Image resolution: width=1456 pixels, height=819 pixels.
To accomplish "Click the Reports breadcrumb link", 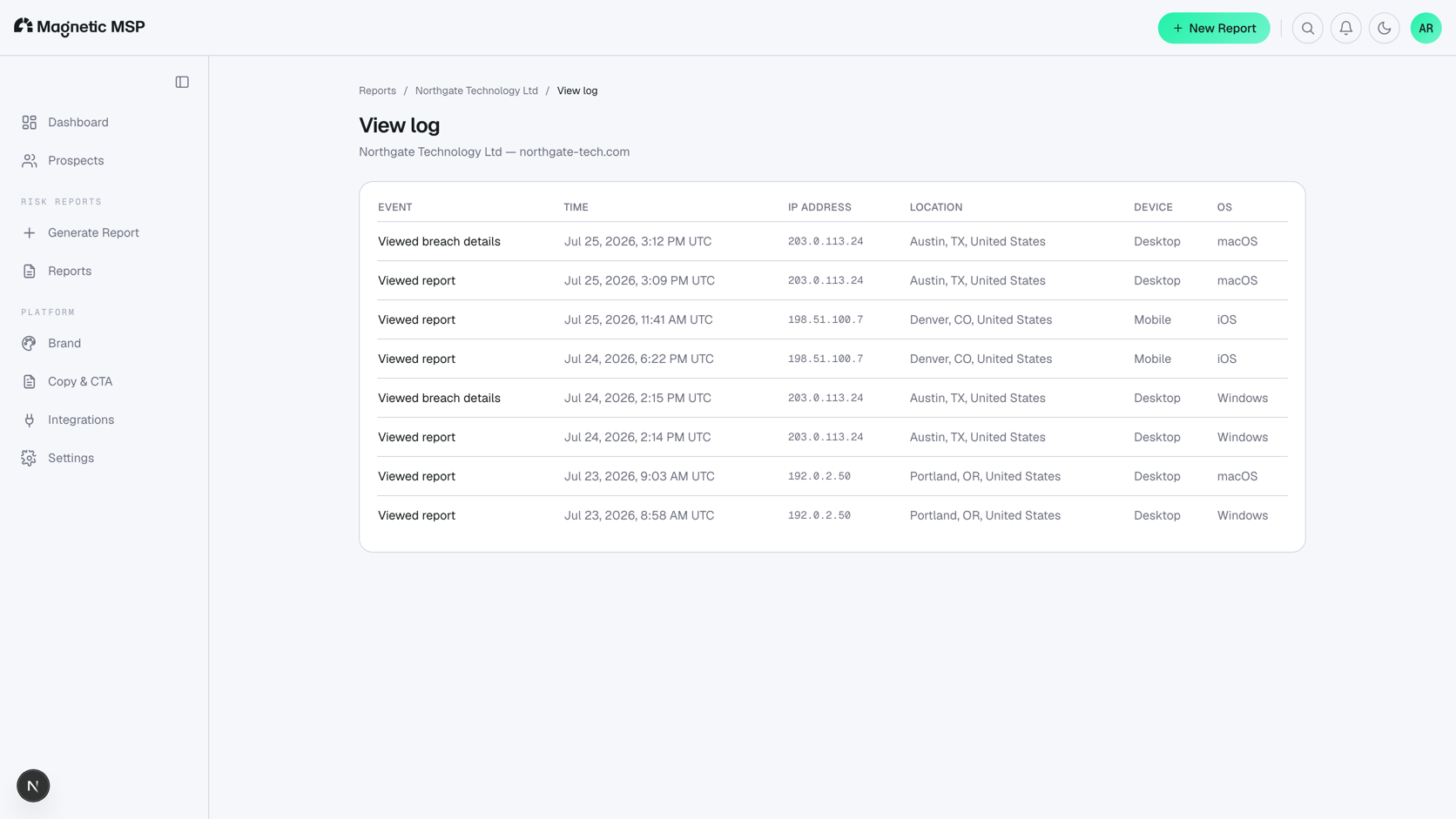I will 377,91.
